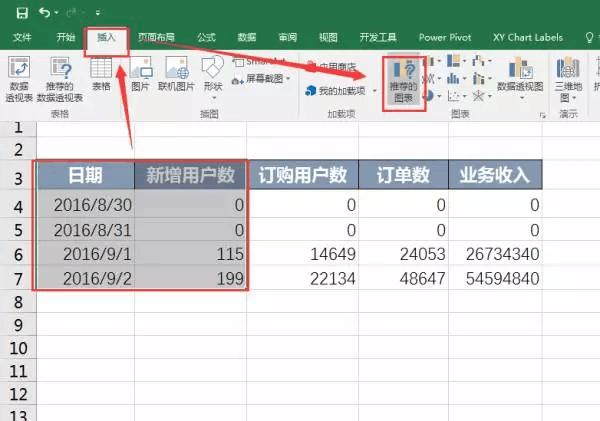Screen dimensions: 600x421
Task: Select the cell containing 54594840
Action: pos(495,278)
